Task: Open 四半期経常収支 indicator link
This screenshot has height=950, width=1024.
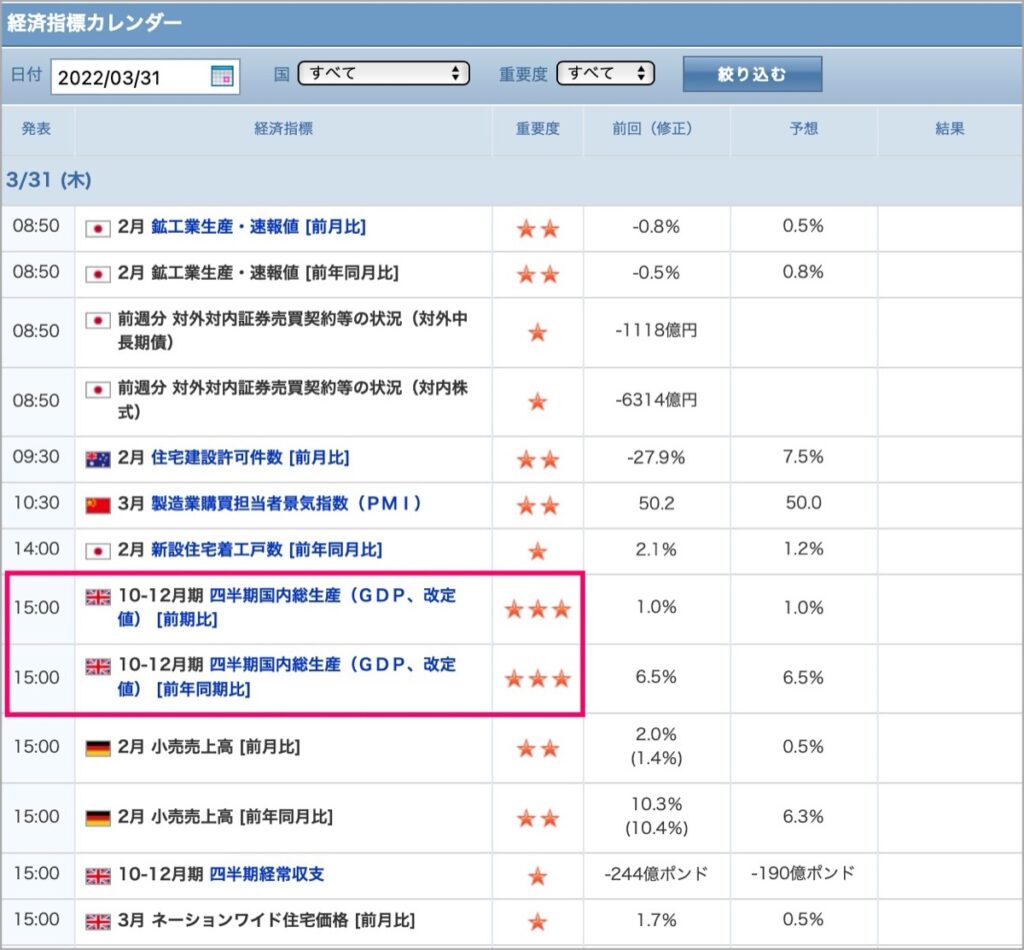Action: coord(266,874)
